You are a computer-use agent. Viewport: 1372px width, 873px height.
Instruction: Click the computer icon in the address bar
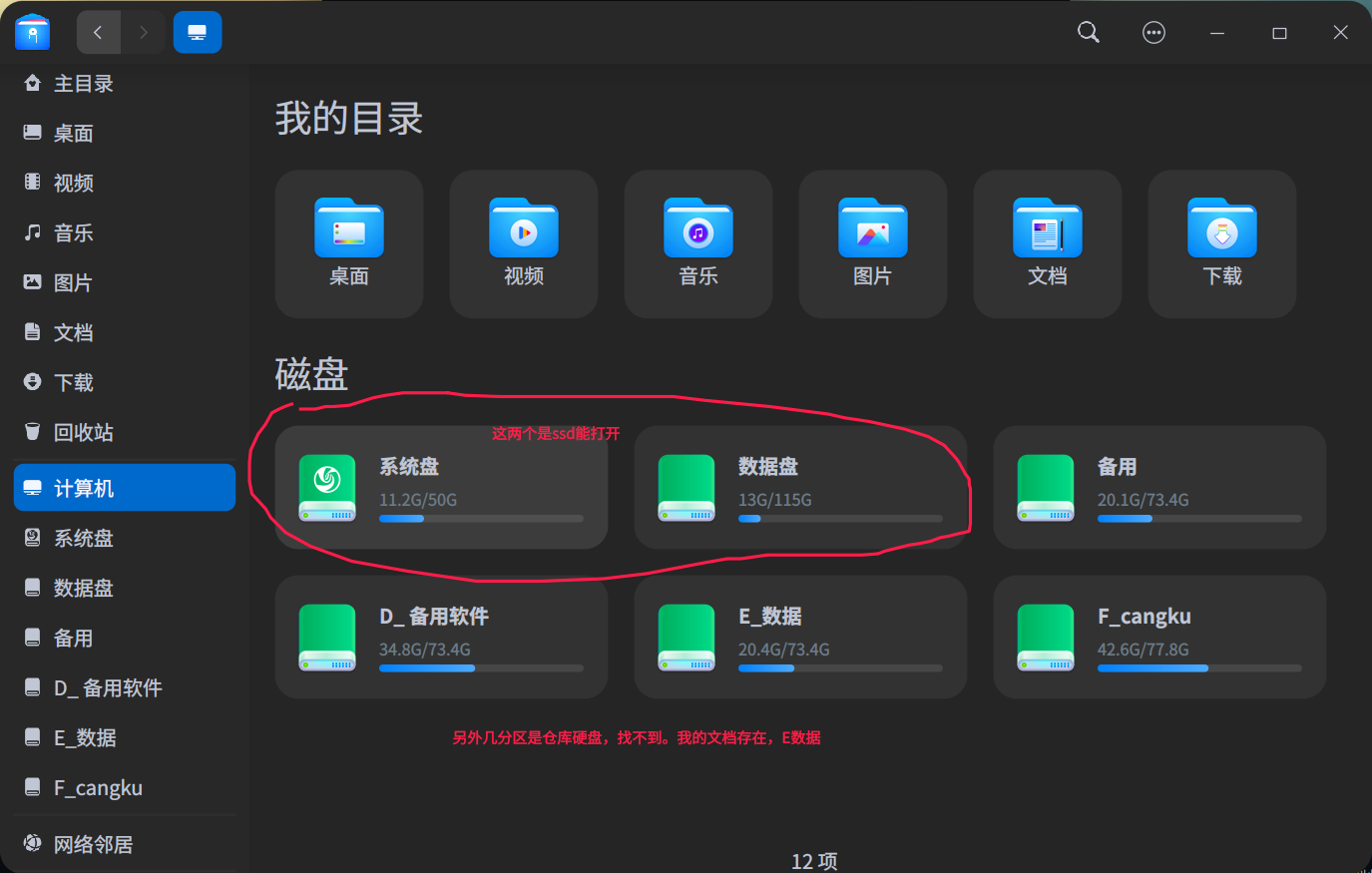coord(197,32)
